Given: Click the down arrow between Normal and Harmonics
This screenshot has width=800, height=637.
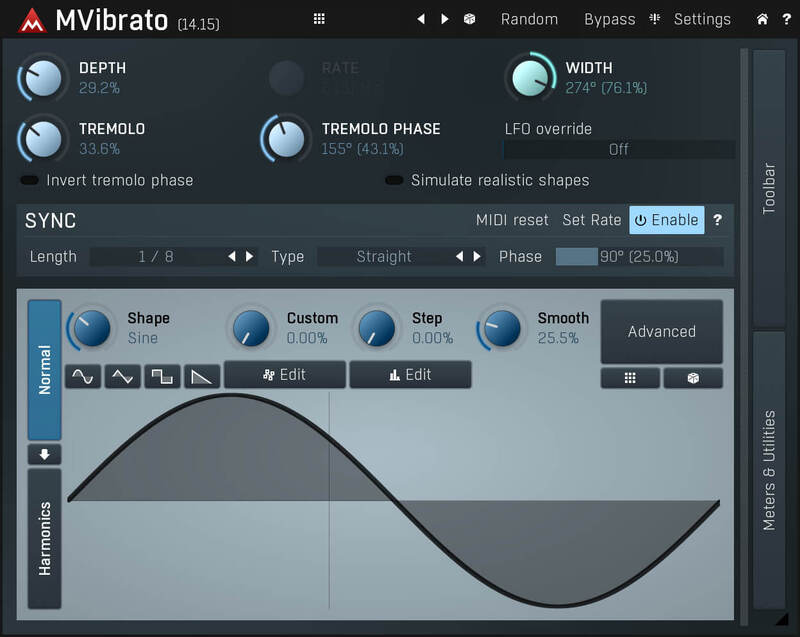Looking at the screenshot, I should point(44,455).
